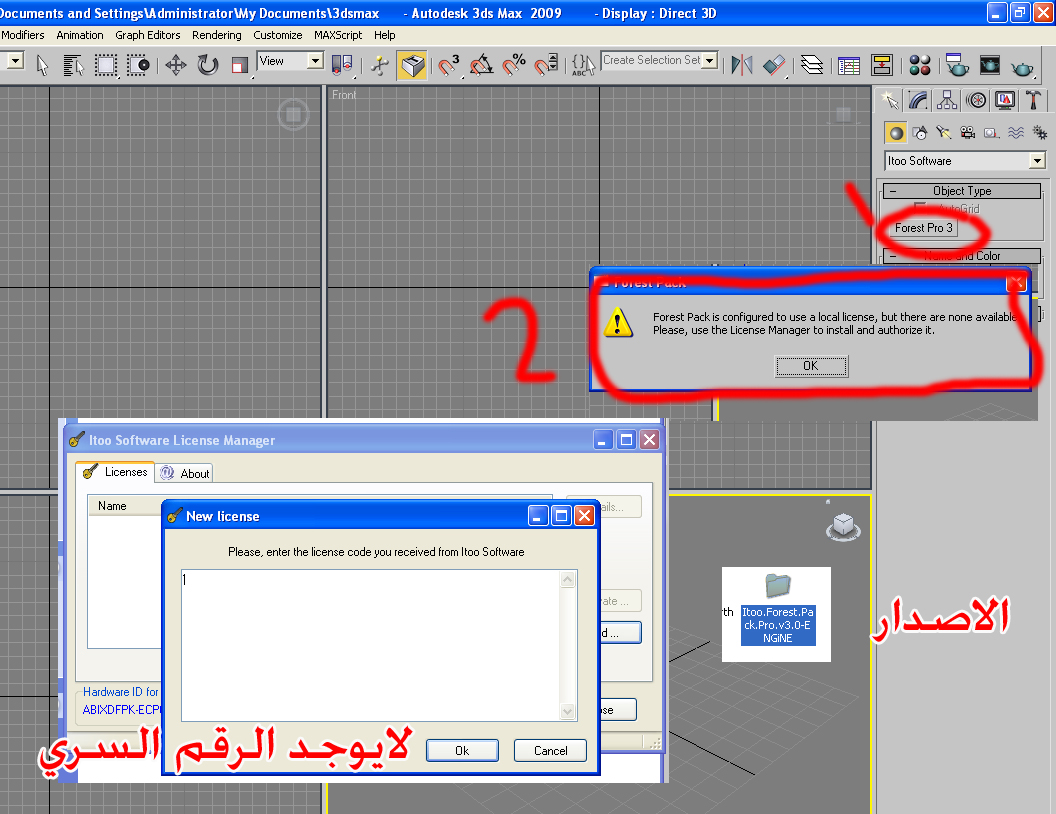The image size is (1056, 814).
Task: Switch to the Utilities hammer tab
Action: (1033, 100)
